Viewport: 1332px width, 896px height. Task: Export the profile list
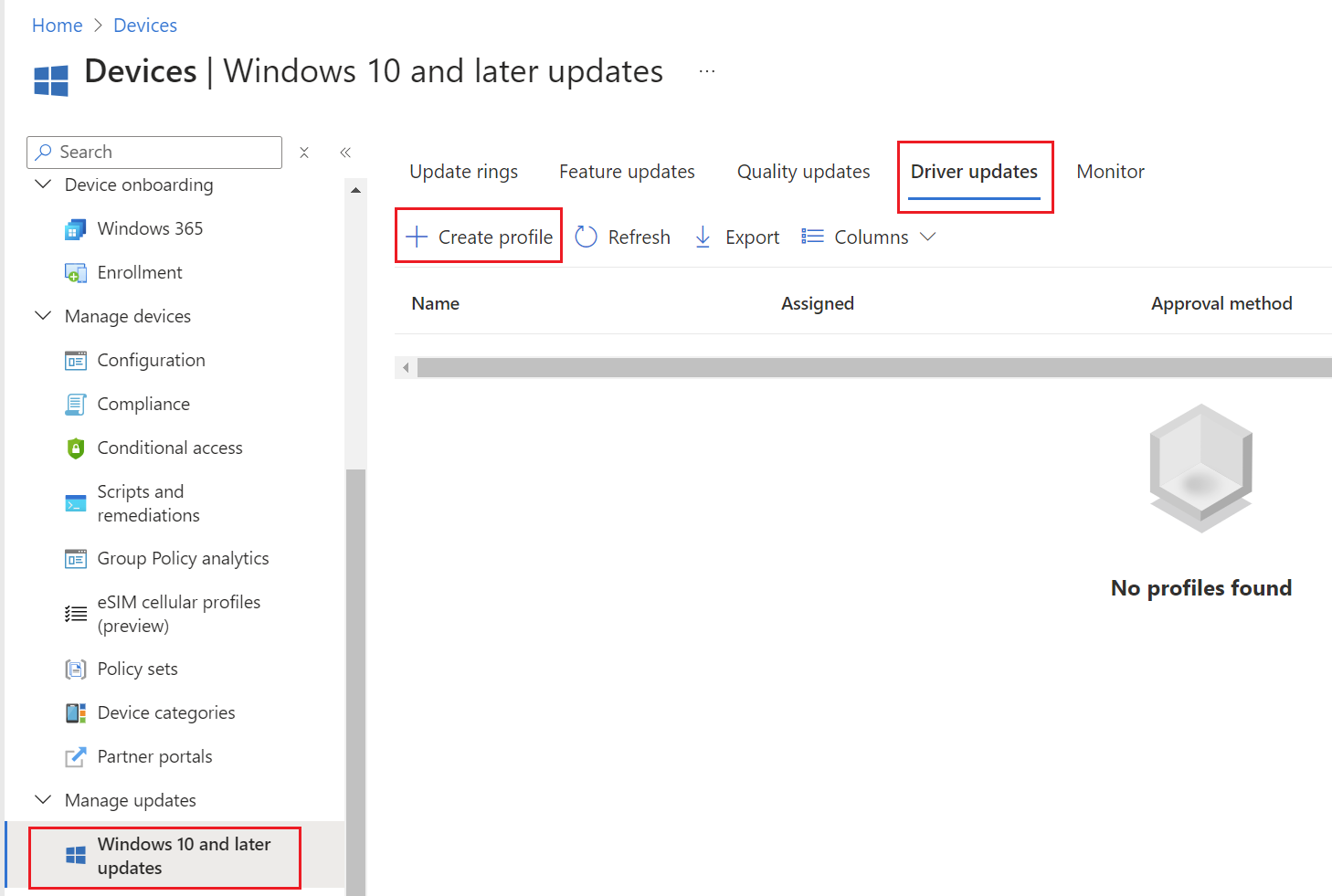737,237
